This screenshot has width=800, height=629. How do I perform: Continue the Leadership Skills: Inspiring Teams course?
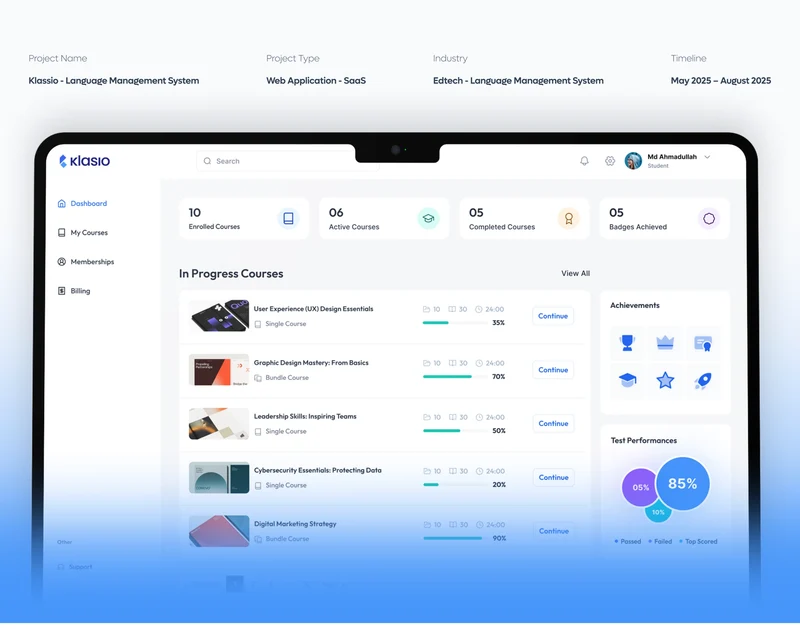(x=553, y=423)
